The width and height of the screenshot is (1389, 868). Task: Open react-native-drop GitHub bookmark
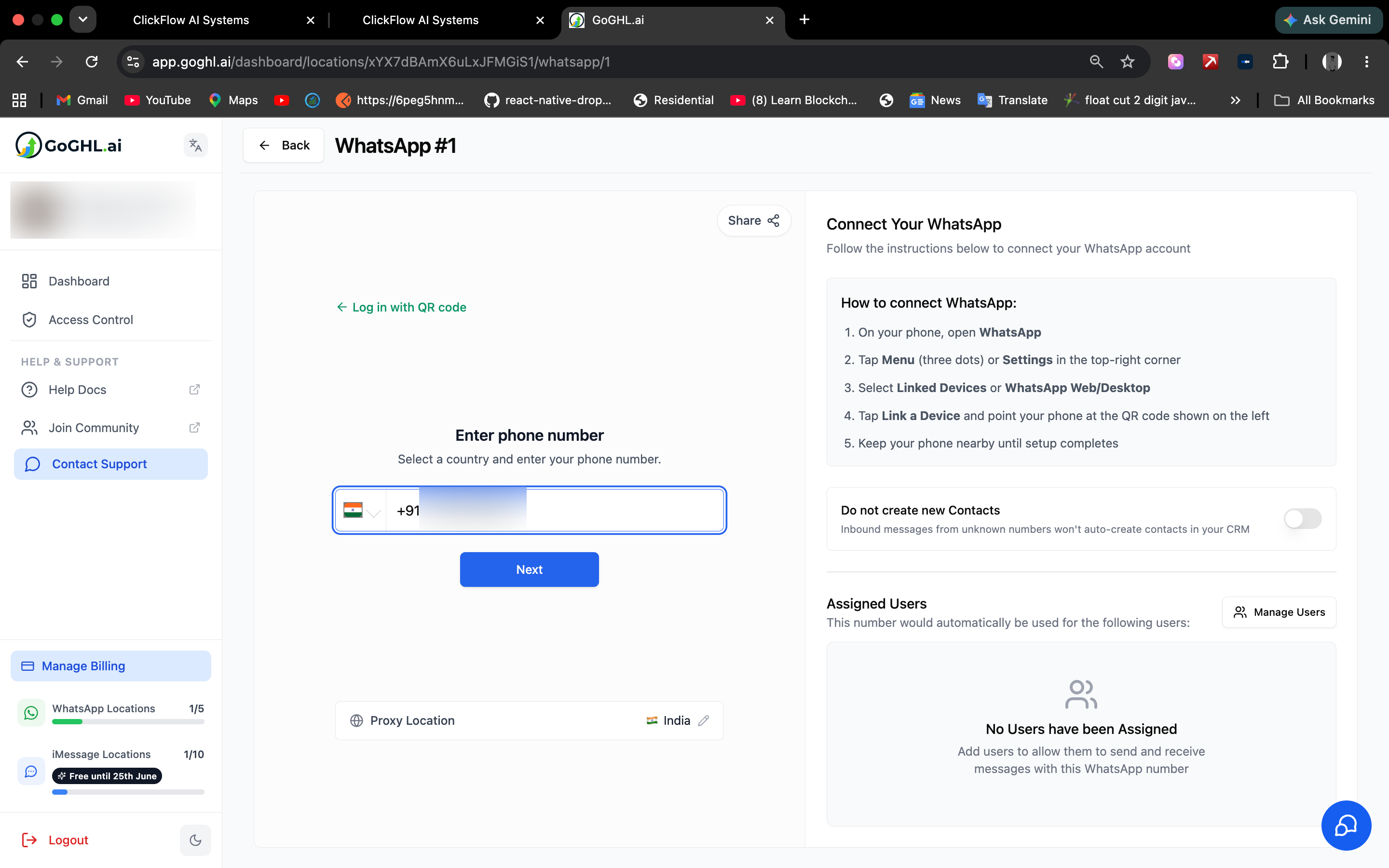point(548,100)
